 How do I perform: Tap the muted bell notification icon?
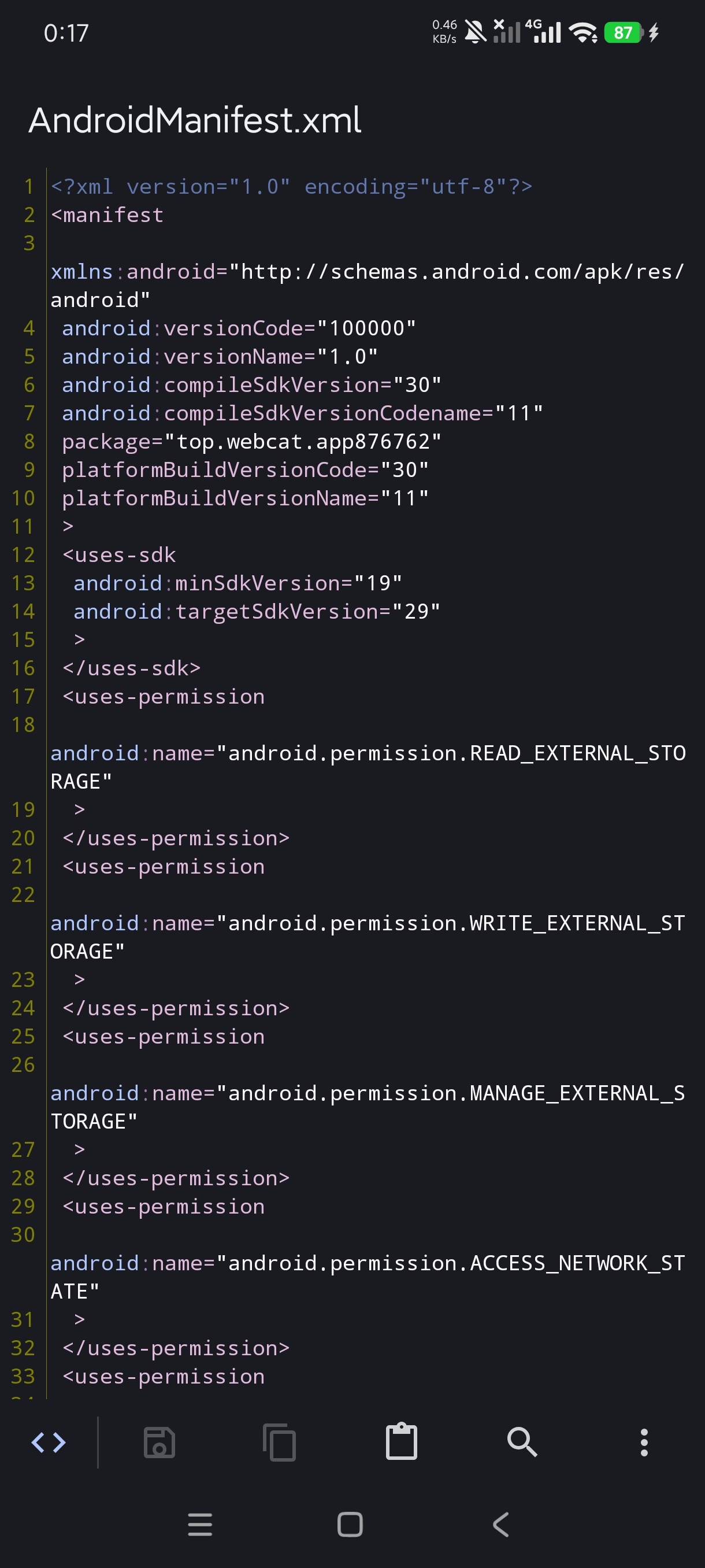click(x=476, y=32)
